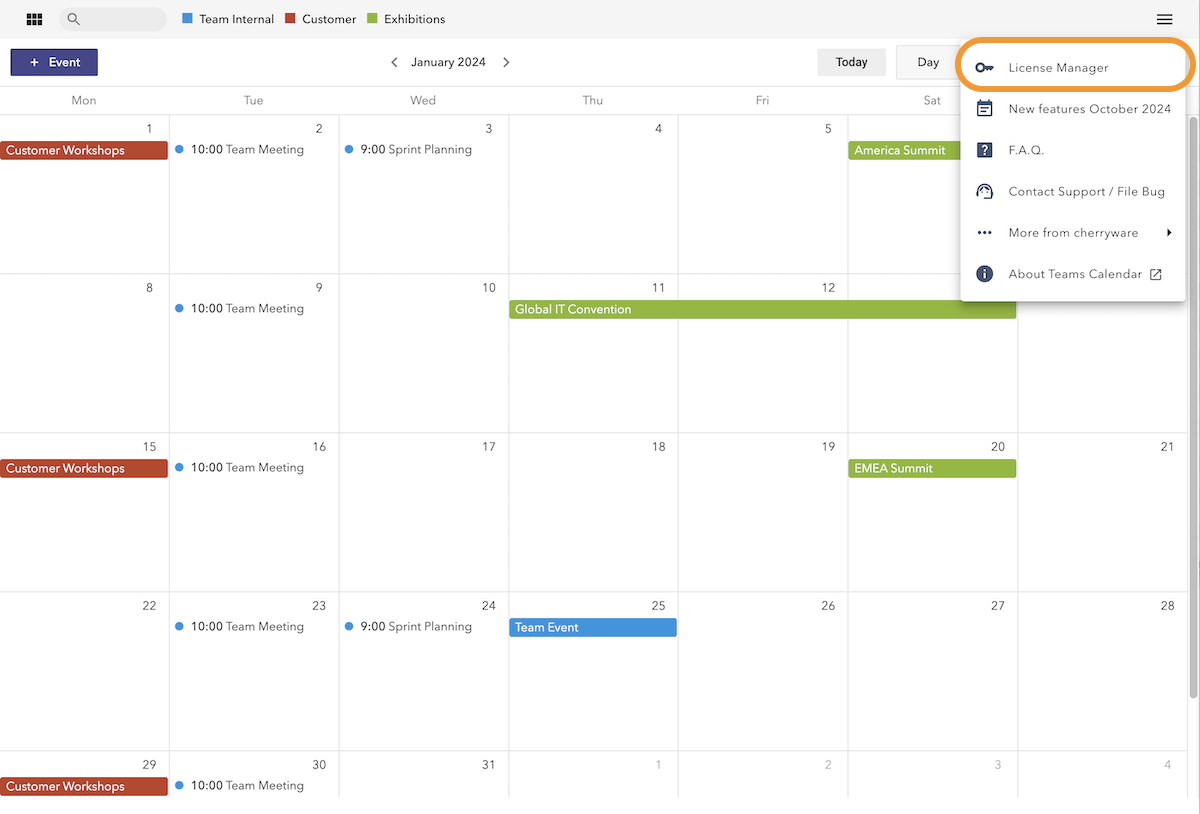Toggle the Exhibitions calendar filter

(406, 19)
